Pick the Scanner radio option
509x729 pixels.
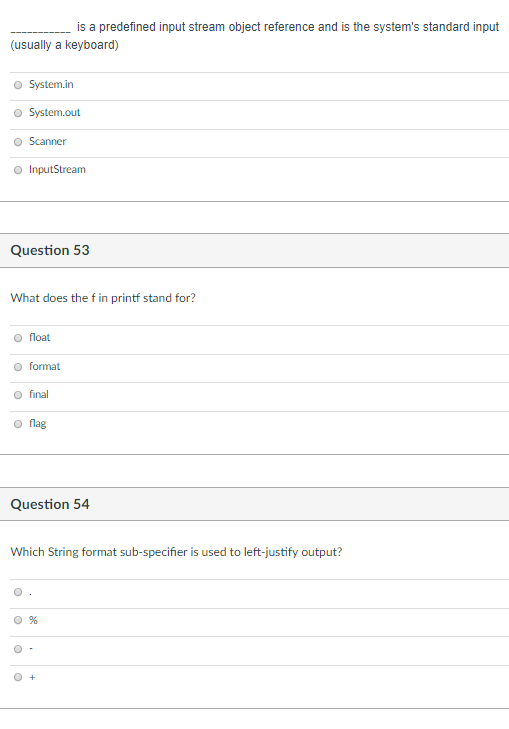pyautogui.click(x=18, y=142)
